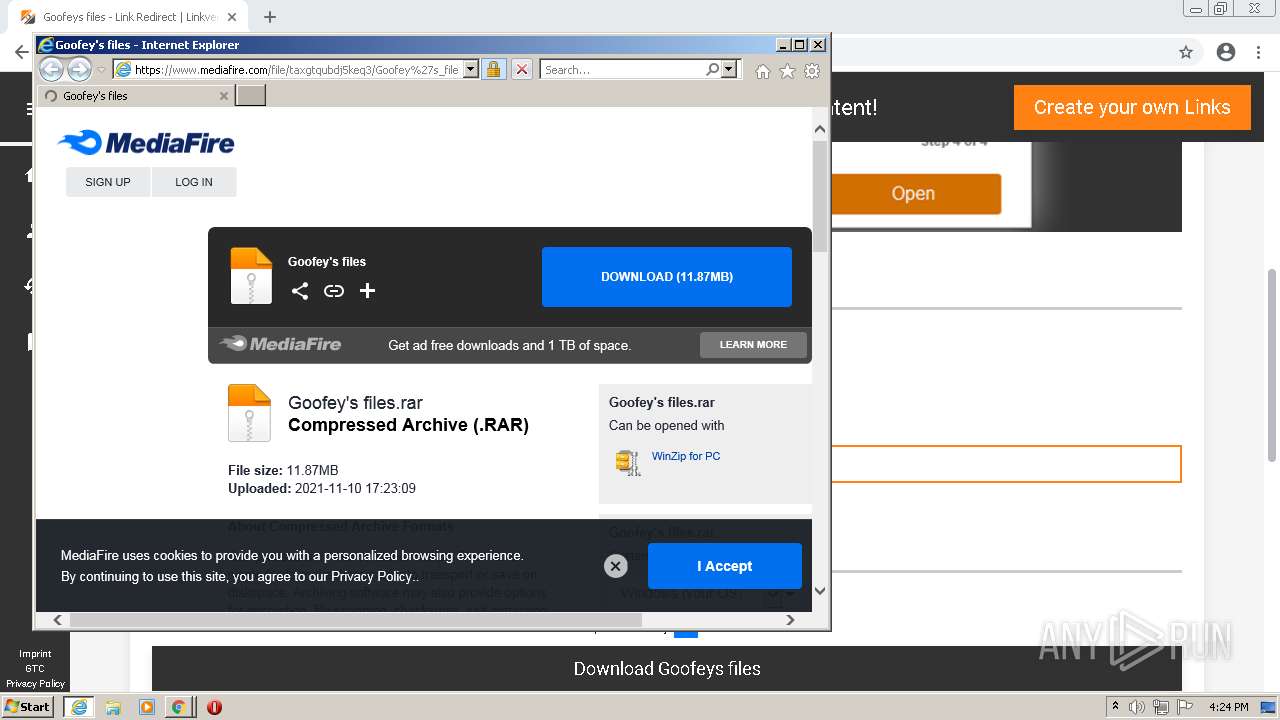Click the copy link chain icon
This screenshot has height=720, width=1280.
coord(334,291)
